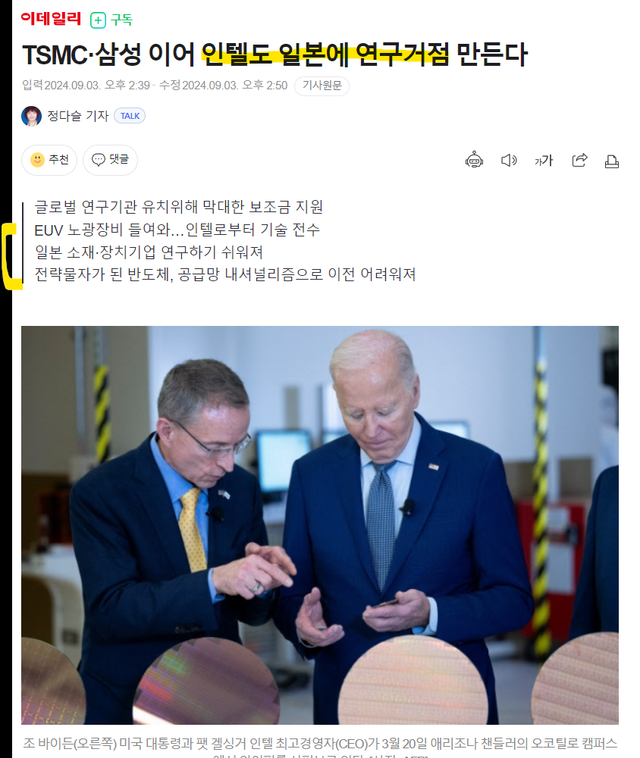This screenshot has width=640, height=758.
Task: Open the 이데일리 publisher logo
Action: pyautogui.click(x=51, y=18)
